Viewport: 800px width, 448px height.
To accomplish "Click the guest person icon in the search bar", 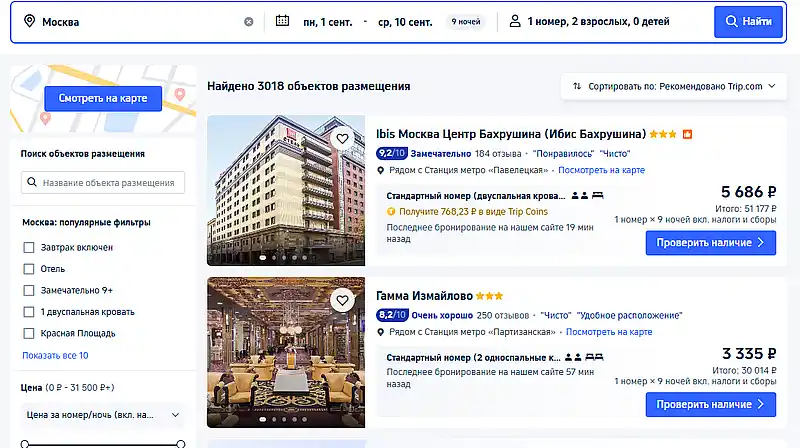I will tap(515, 21).
